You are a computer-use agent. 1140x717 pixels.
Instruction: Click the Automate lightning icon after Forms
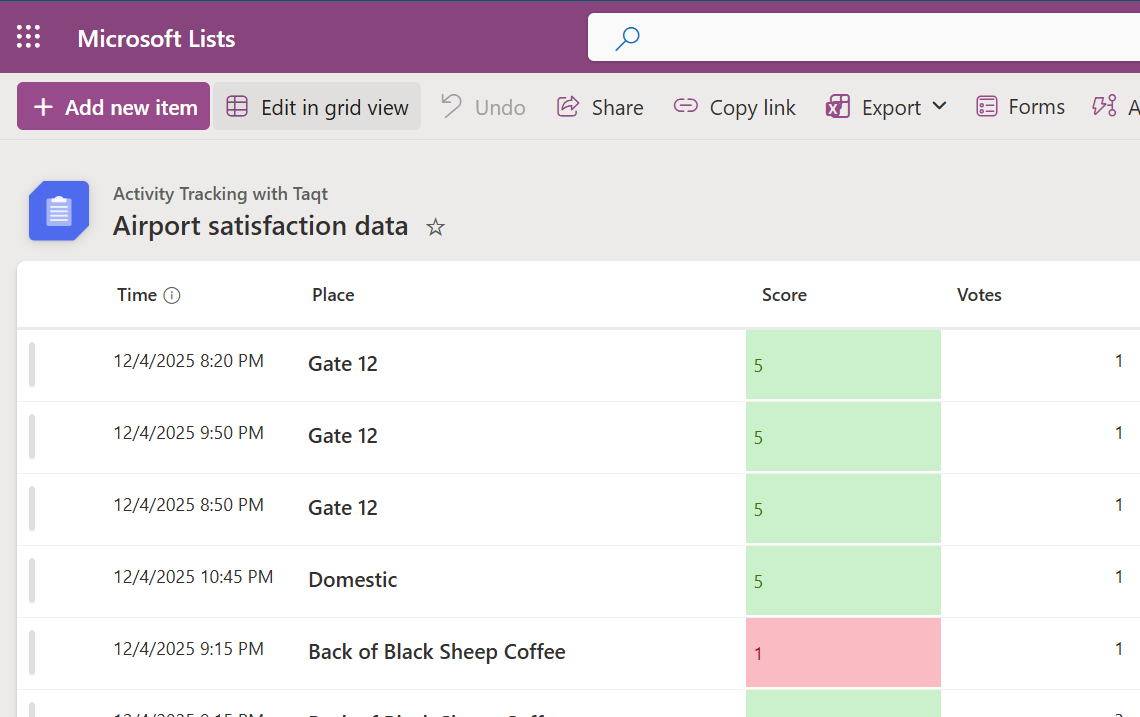1103,106
